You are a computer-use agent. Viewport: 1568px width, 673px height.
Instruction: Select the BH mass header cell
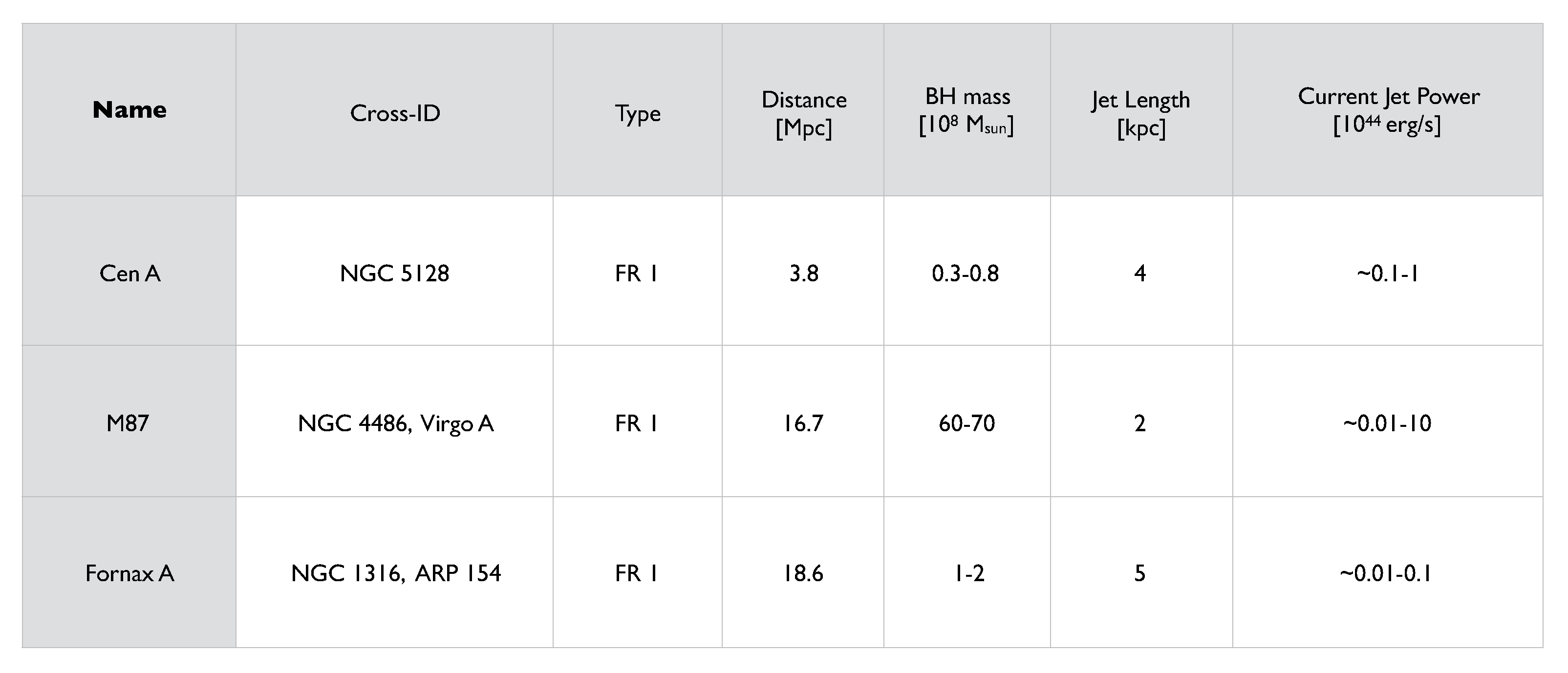tap(967, 111)
